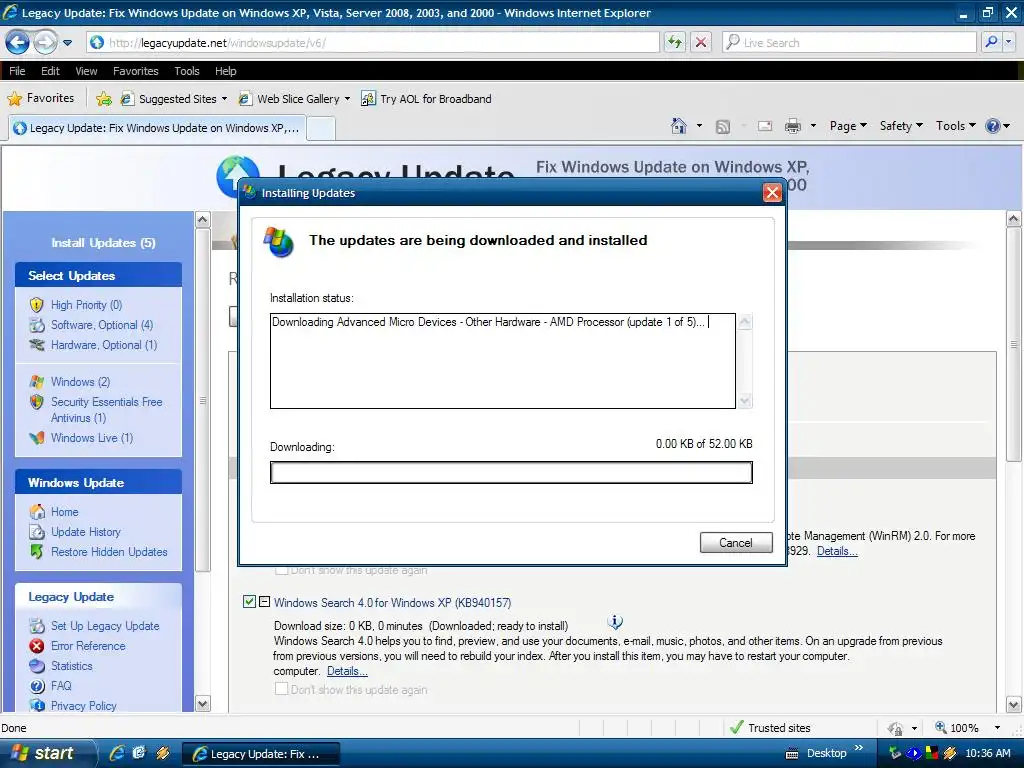Open the Tools command bar menu
Screen dimensions: 1024x768
[955, 125]
